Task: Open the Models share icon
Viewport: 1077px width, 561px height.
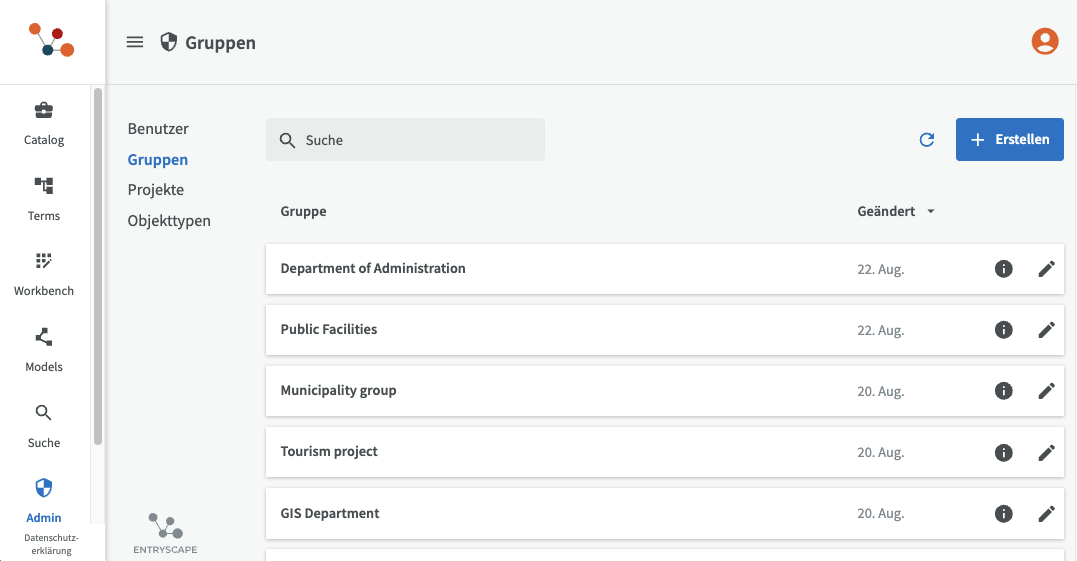Action: tap(44, 337)
